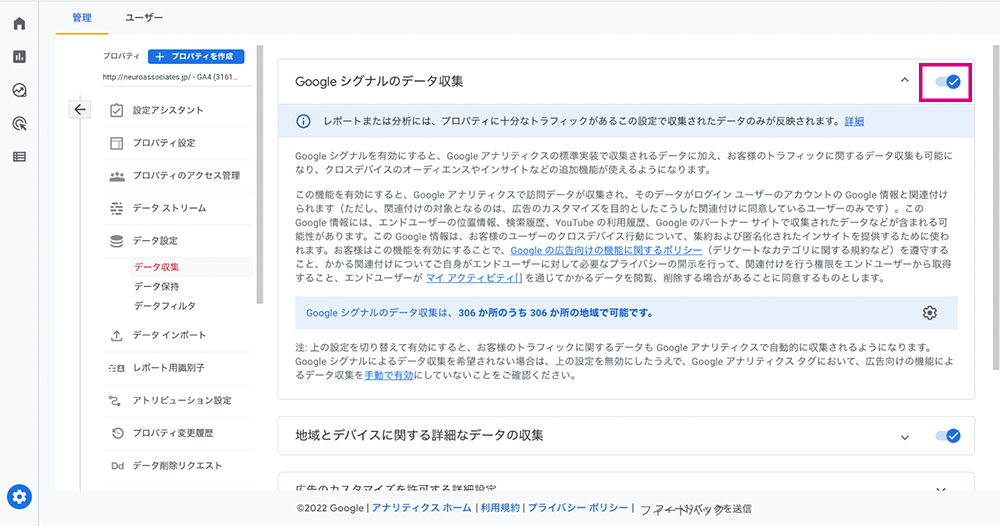Expand the 広告のカスタマイズ section chevron
Image resolution: width=1000 pixels, height=527 pixels.
pyautogui.click(x=940, y=490)
